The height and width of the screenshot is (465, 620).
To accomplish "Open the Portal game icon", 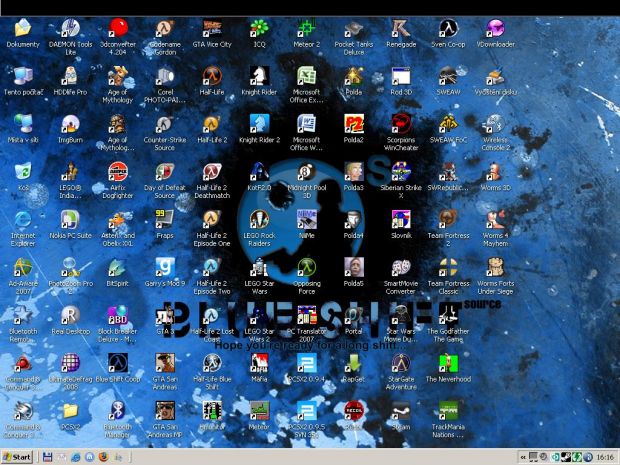I will [353, 316].
